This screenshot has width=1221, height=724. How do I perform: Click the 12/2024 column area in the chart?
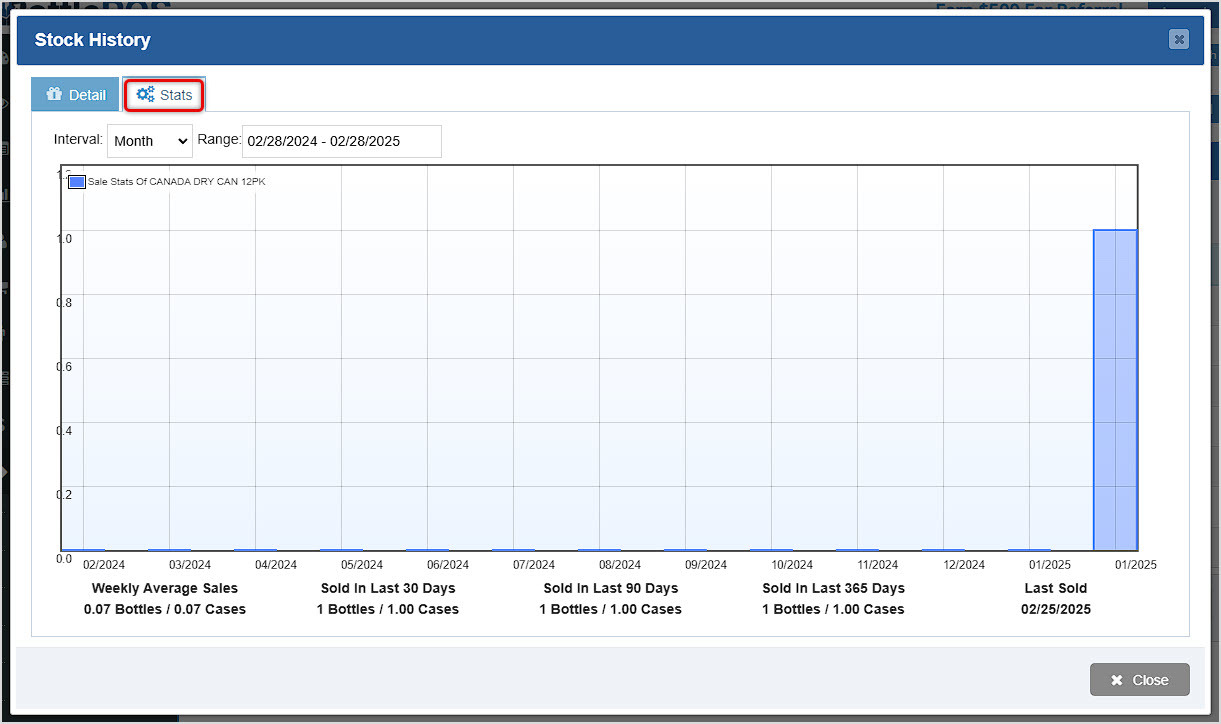(x=963, y=400)
